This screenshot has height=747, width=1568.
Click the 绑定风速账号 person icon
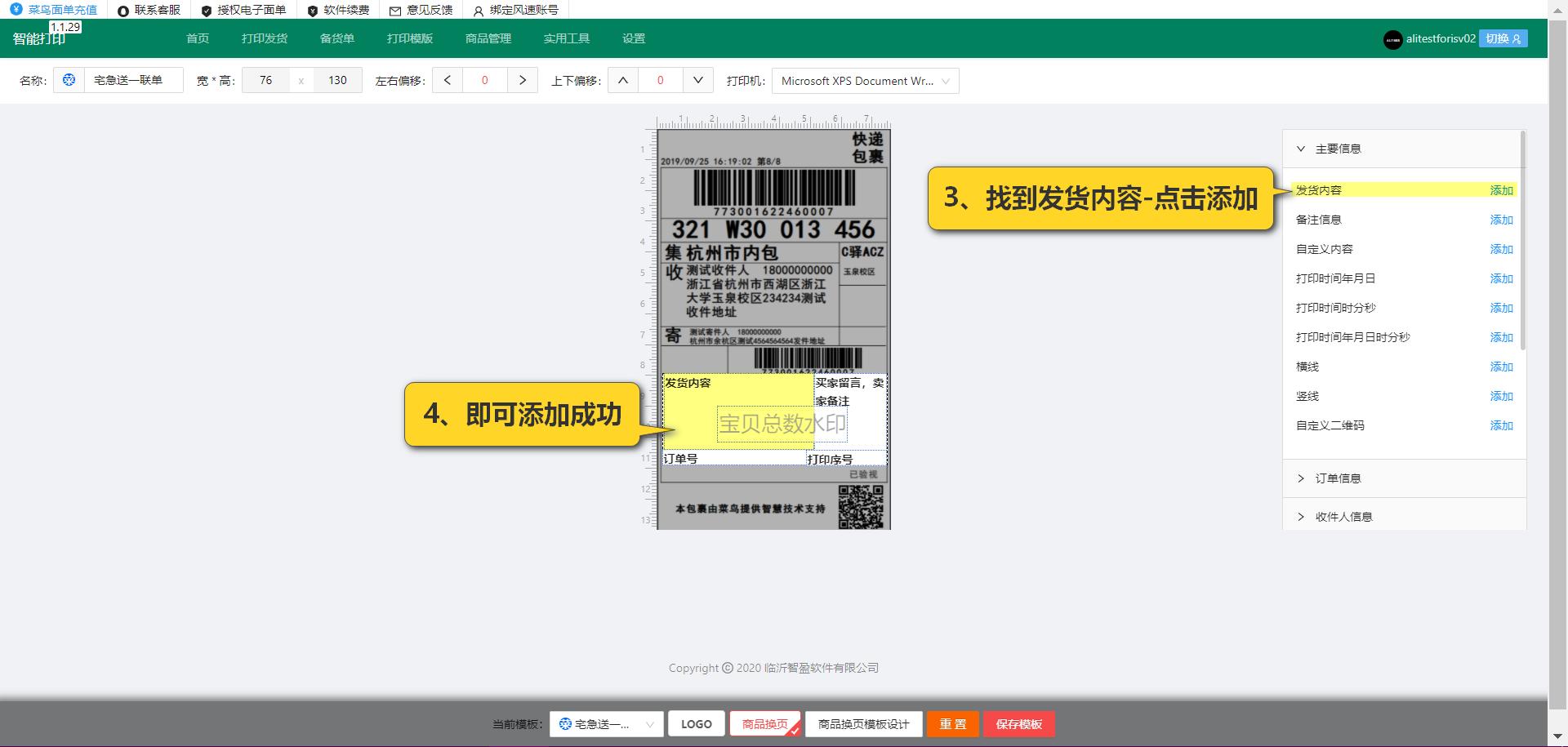[x=477, y=10]
